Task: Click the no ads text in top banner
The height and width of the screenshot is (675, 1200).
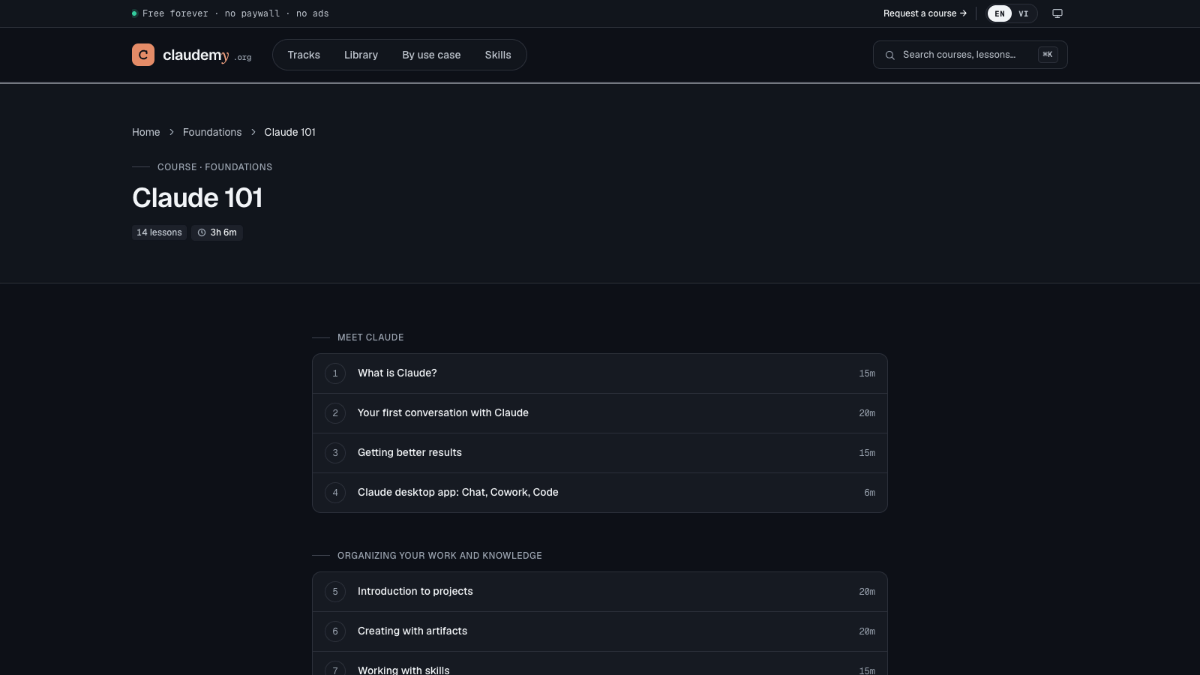Action: click(312, 14)
